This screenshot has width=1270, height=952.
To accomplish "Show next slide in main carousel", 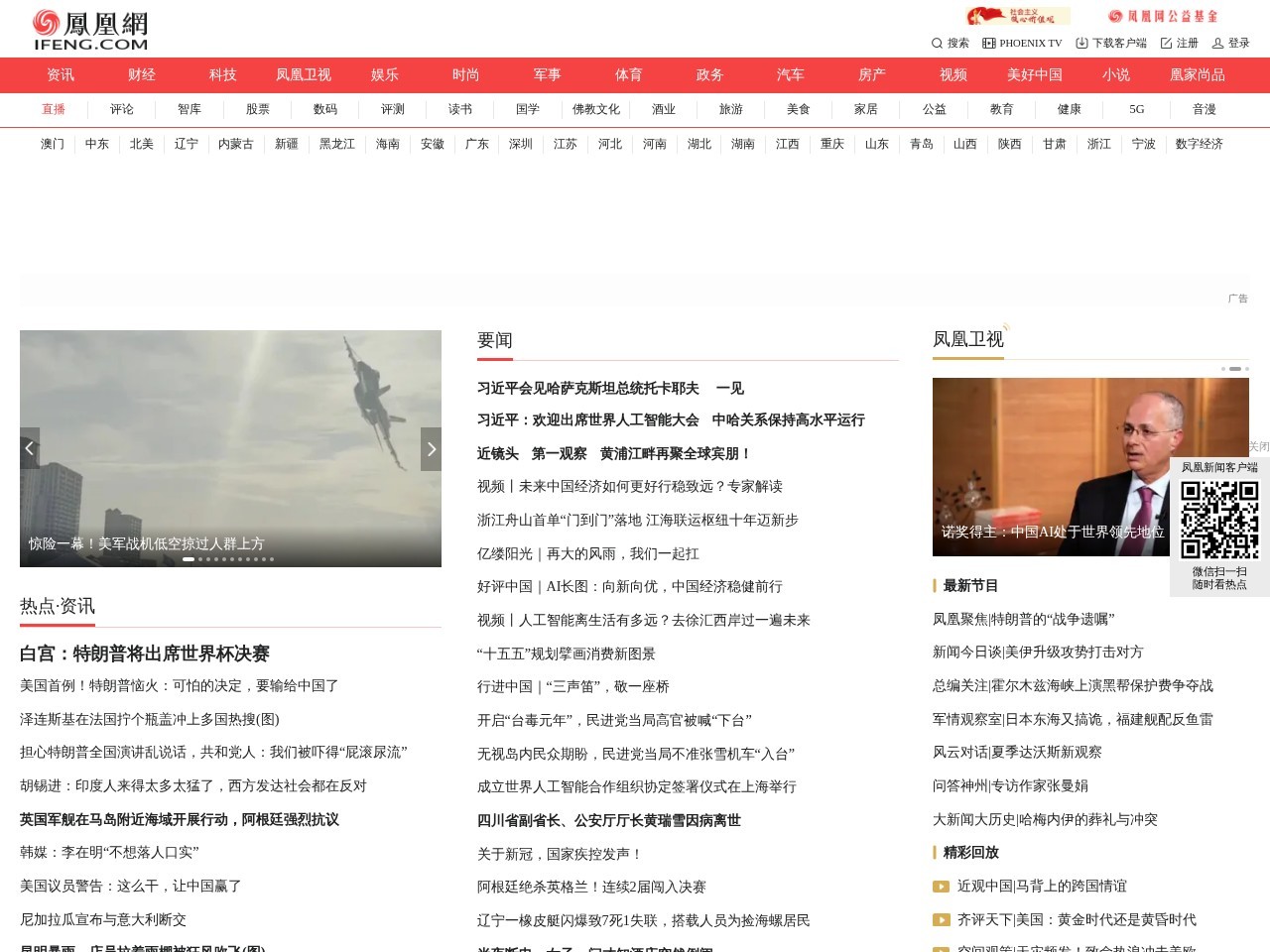I will (x=431, y=449).
